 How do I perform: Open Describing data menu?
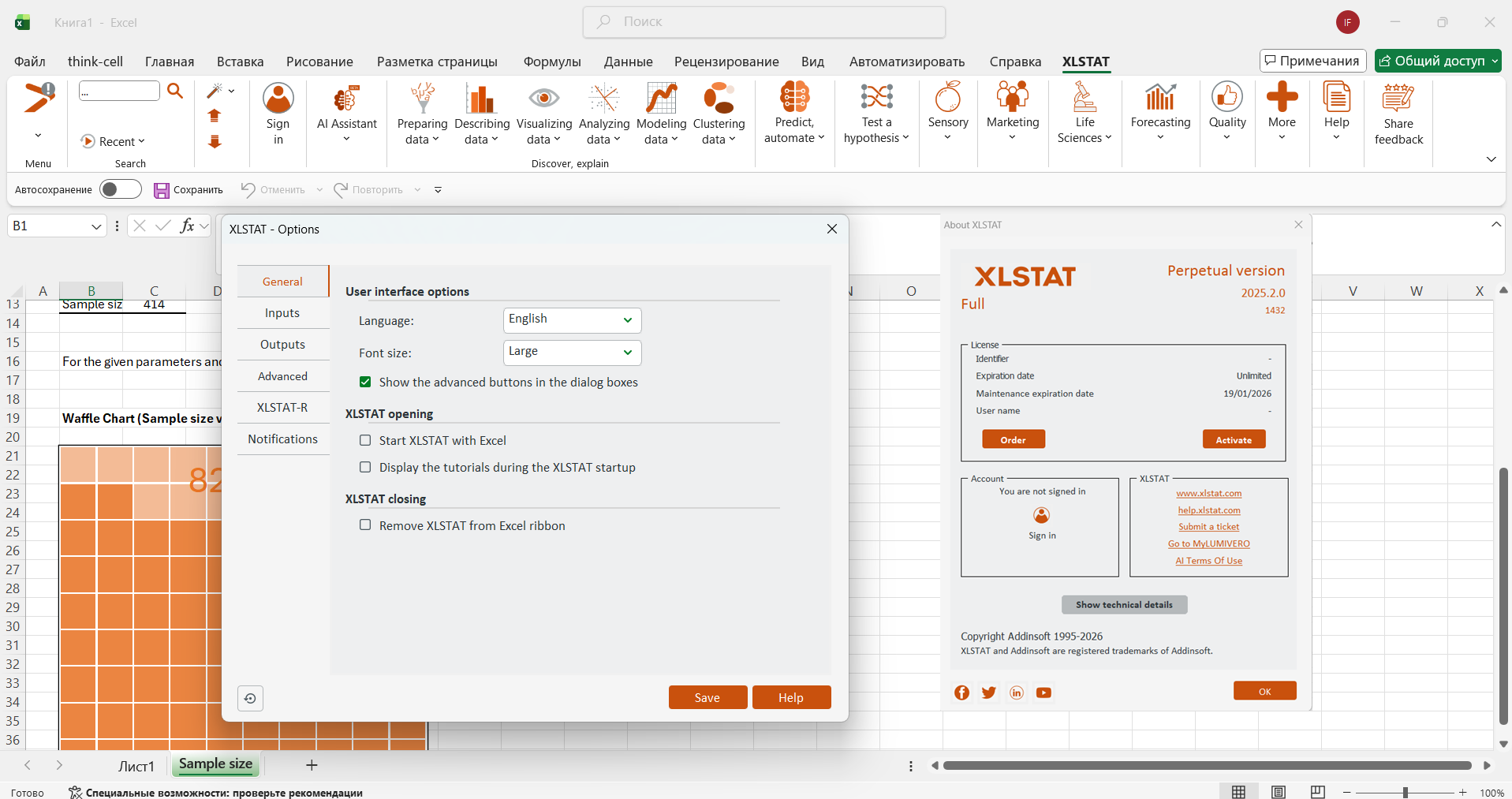coord(482,114)
